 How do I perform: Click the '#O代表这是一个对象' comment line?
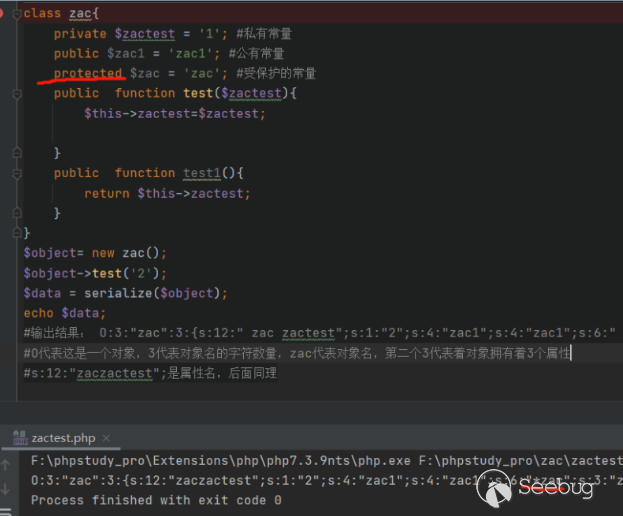click(297, 353)
